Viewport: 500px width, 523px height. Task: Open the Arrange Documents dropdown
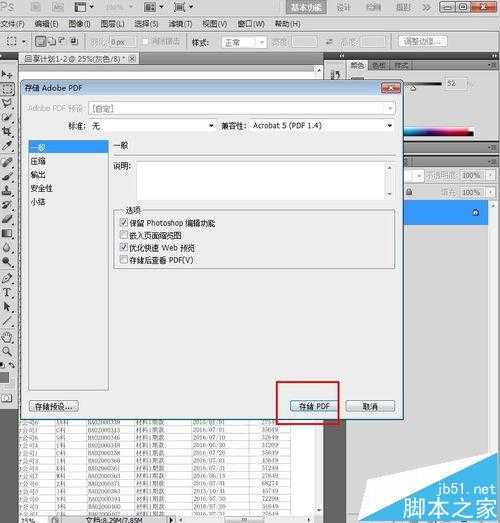[x=153, y=7]
